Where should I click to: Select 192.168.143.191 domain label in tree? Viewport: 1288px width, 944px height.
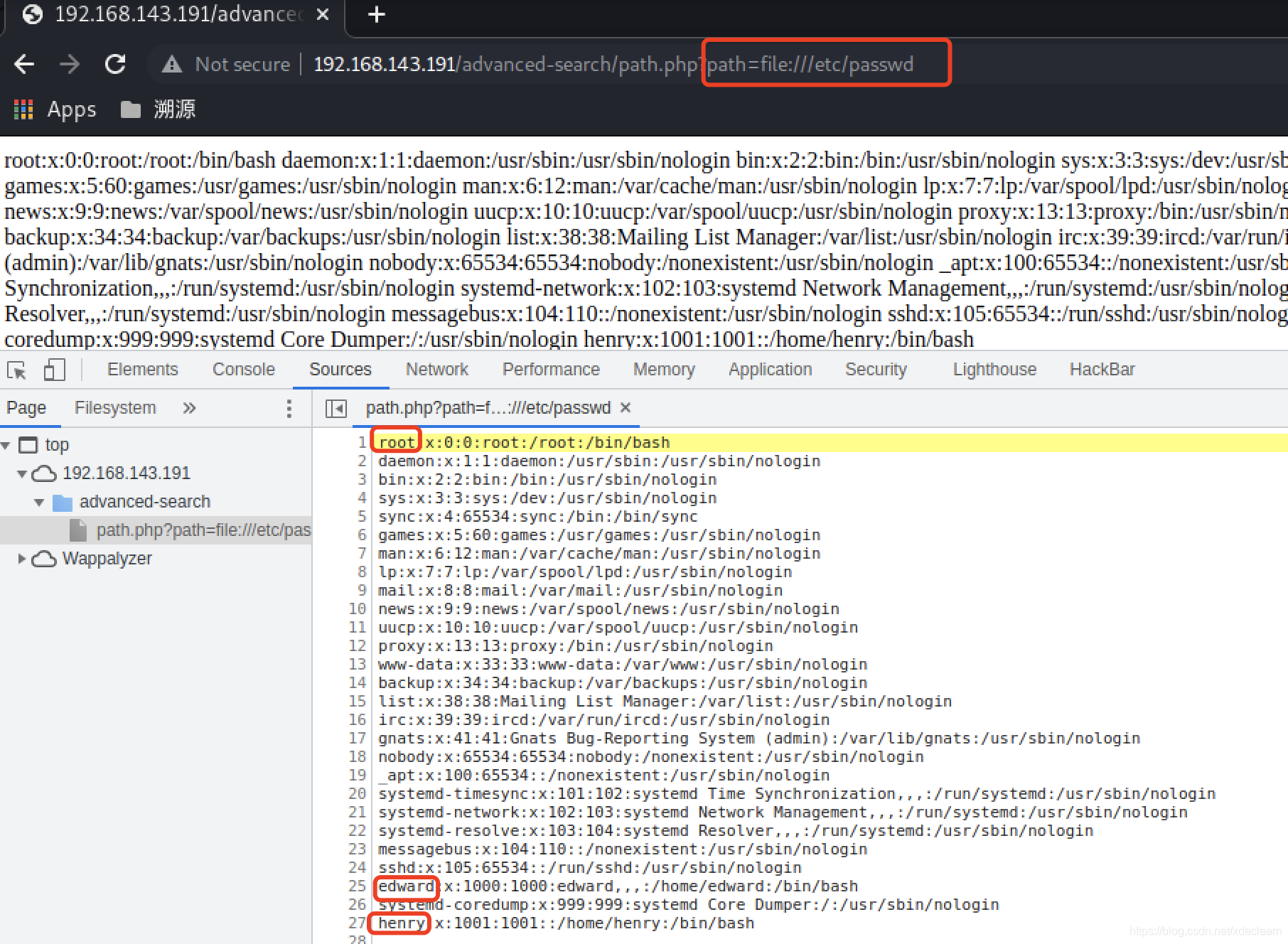click(127, 473)
